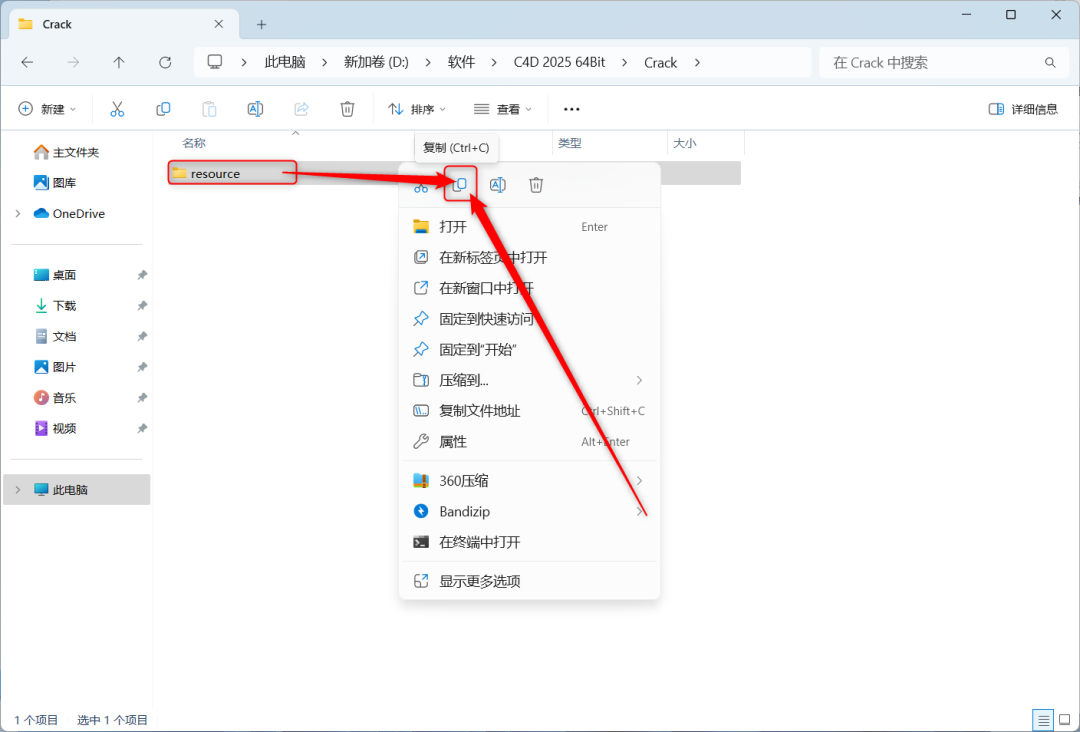Choose 在新窗口中打开 menu entry

click(x=529, y=288)
